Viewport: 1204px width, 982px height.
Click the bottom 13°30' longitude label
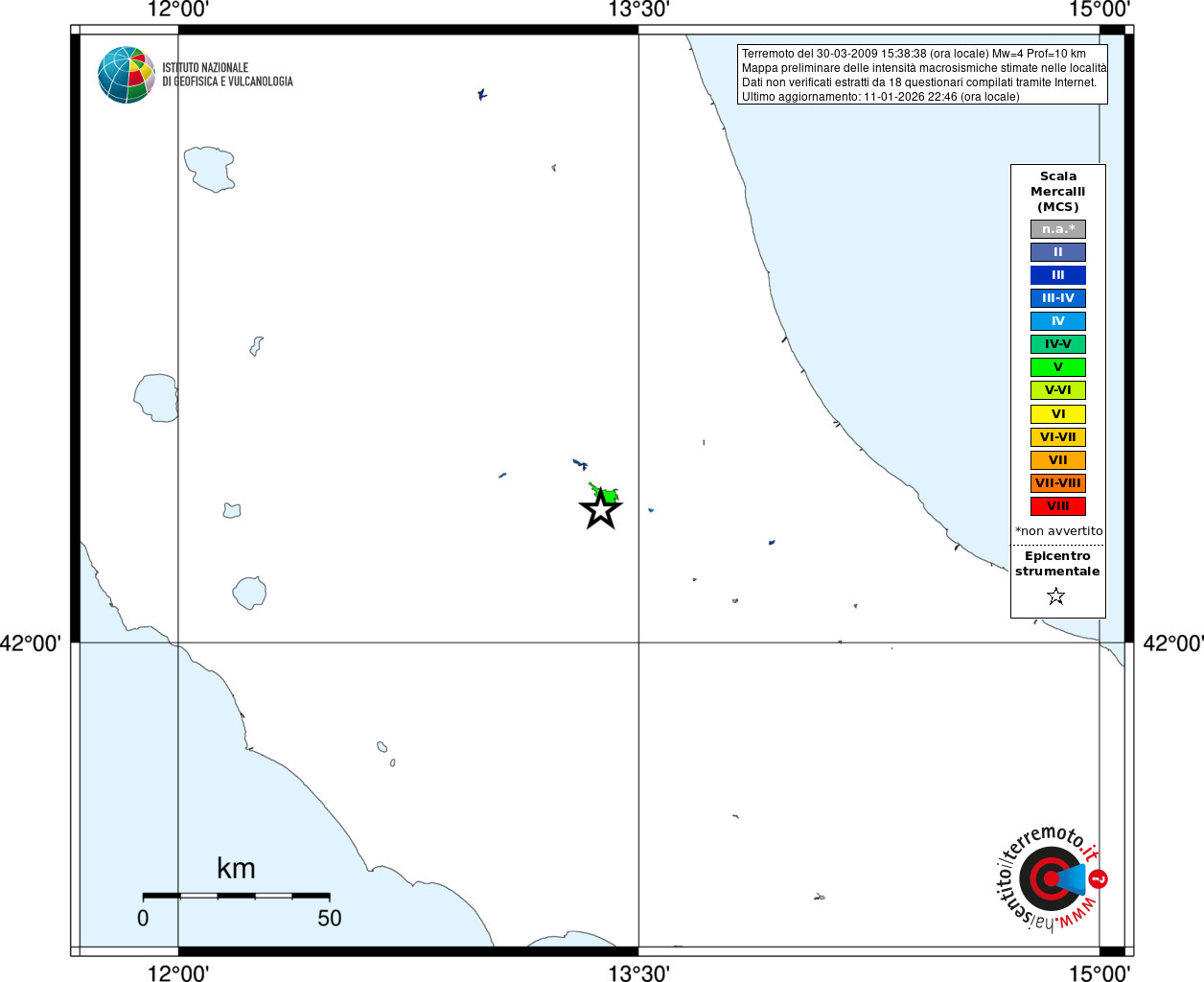pyautogui.click(x=639, y=972)
